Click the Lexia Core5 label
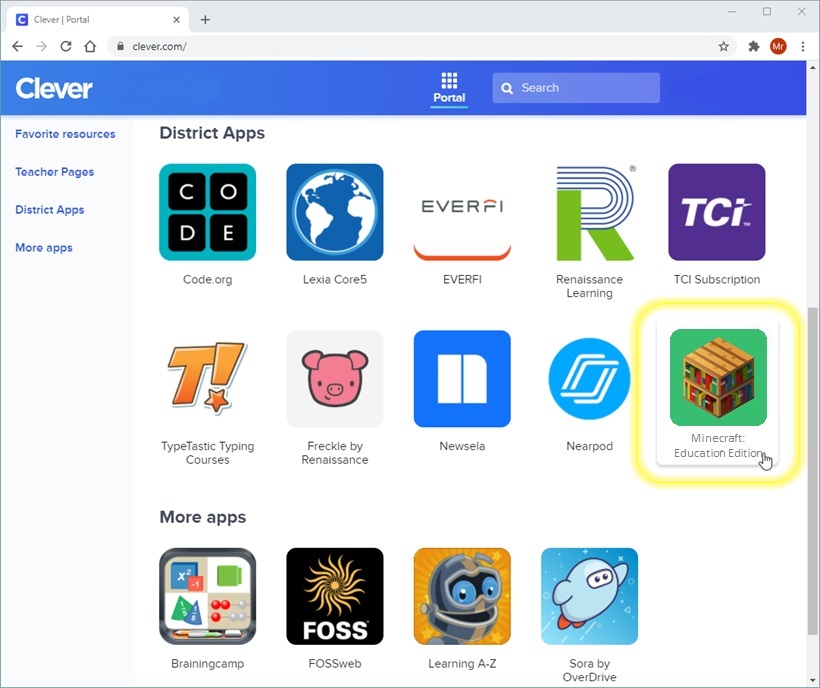 (x=335, y=280)
